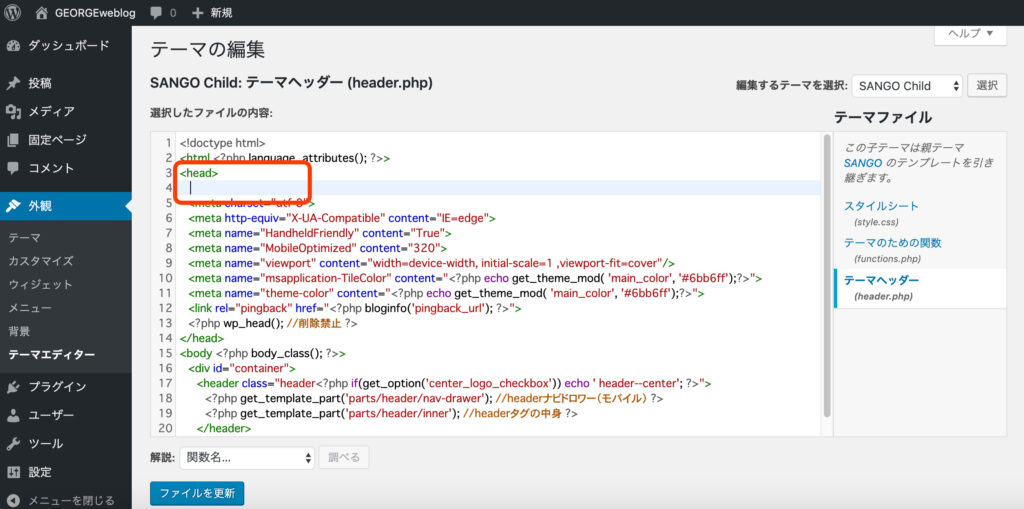Click the body_class() code line
1024x509 pixels.
[x=263, y=353]
